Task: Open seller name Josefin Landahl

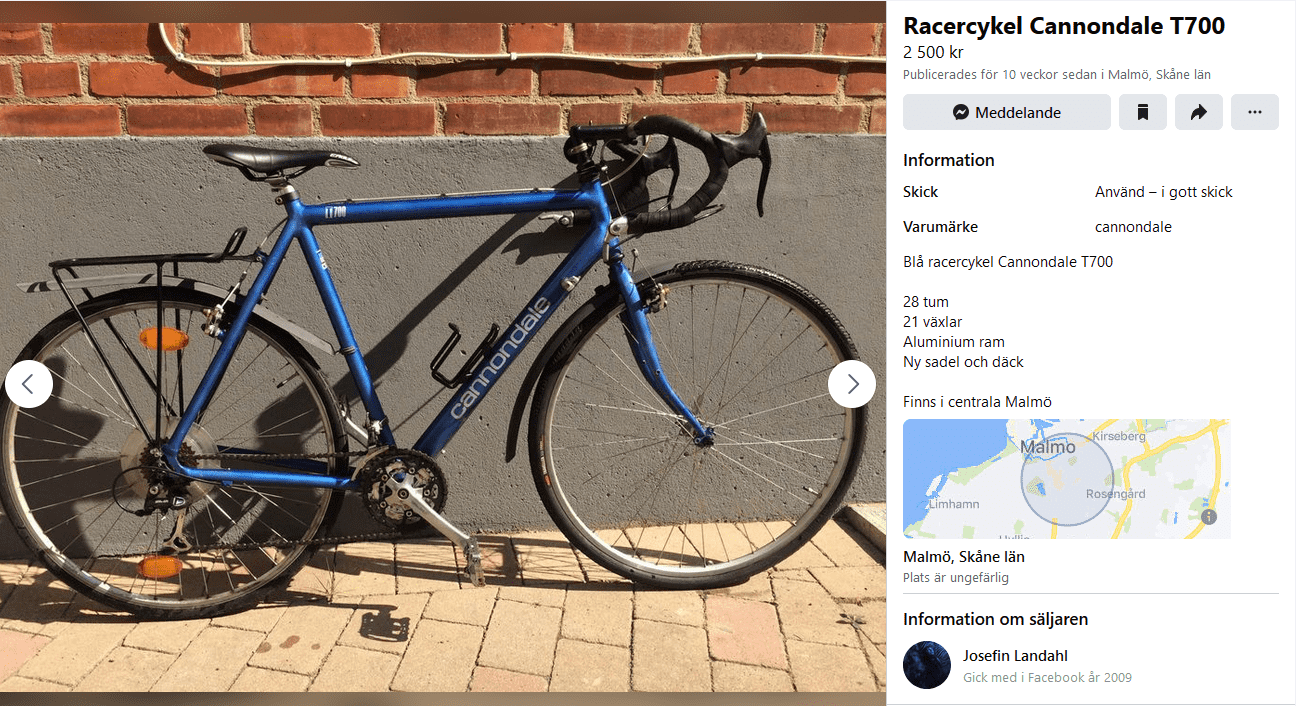Action: [1015, 656]
